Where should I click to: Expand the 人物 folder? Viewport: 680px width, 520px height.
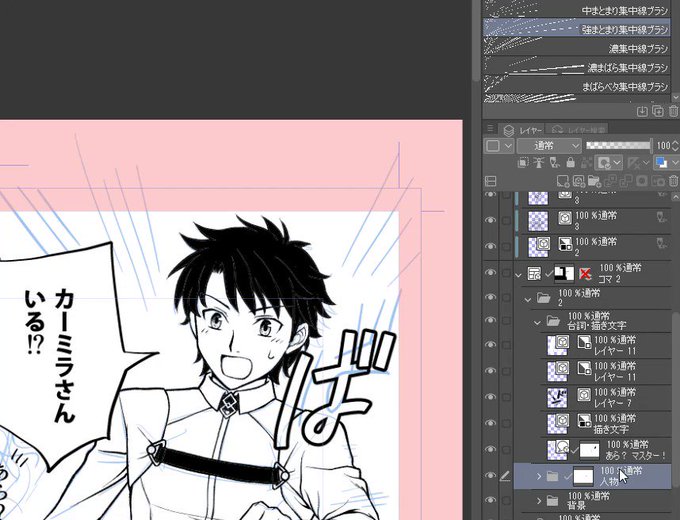(539, 477)
